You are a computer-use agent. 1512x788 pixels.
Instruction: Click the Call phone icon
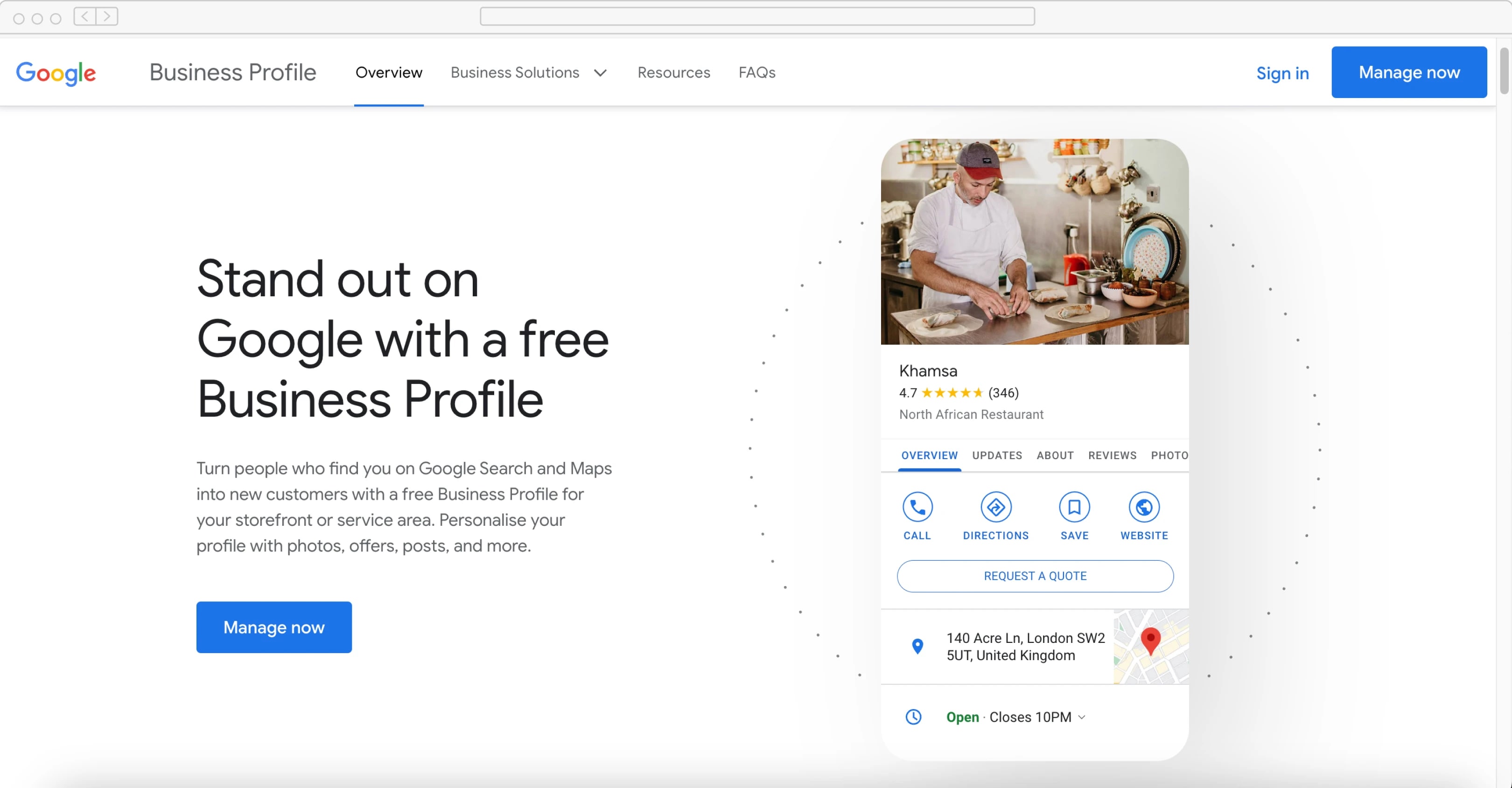917,507
